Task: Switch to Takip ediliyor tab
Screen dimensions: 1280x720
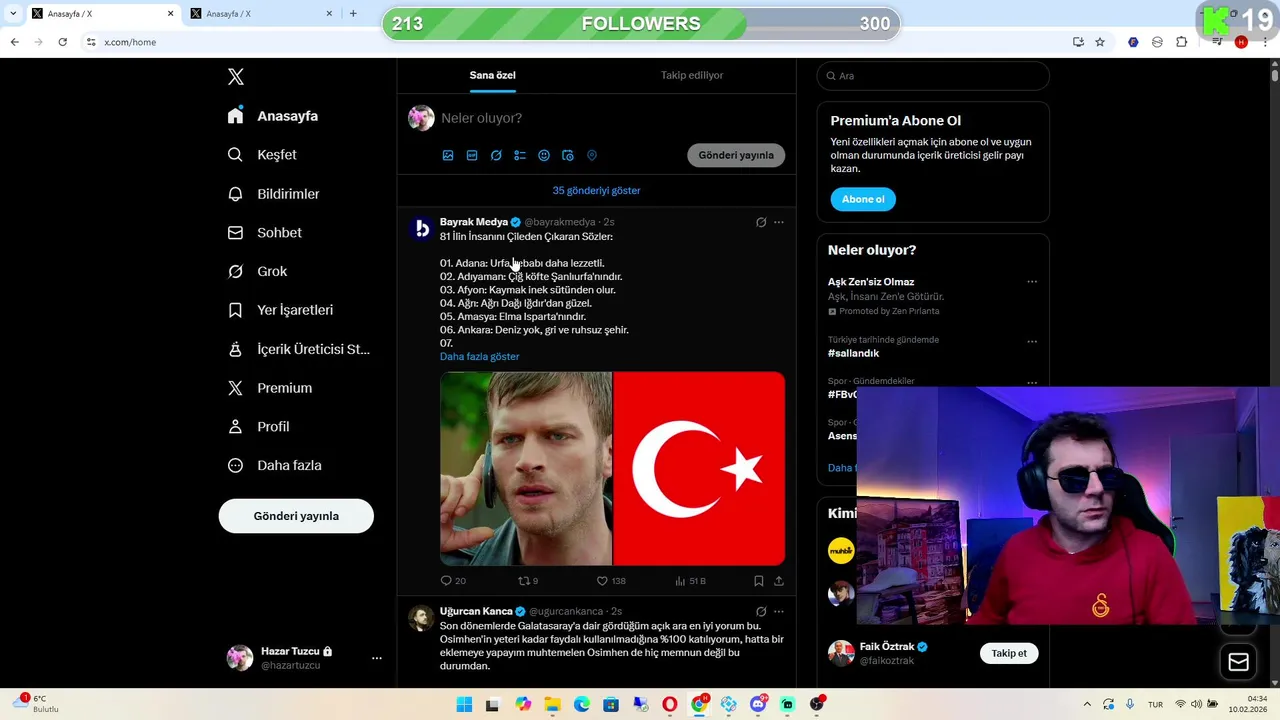Action: [692, 75]
